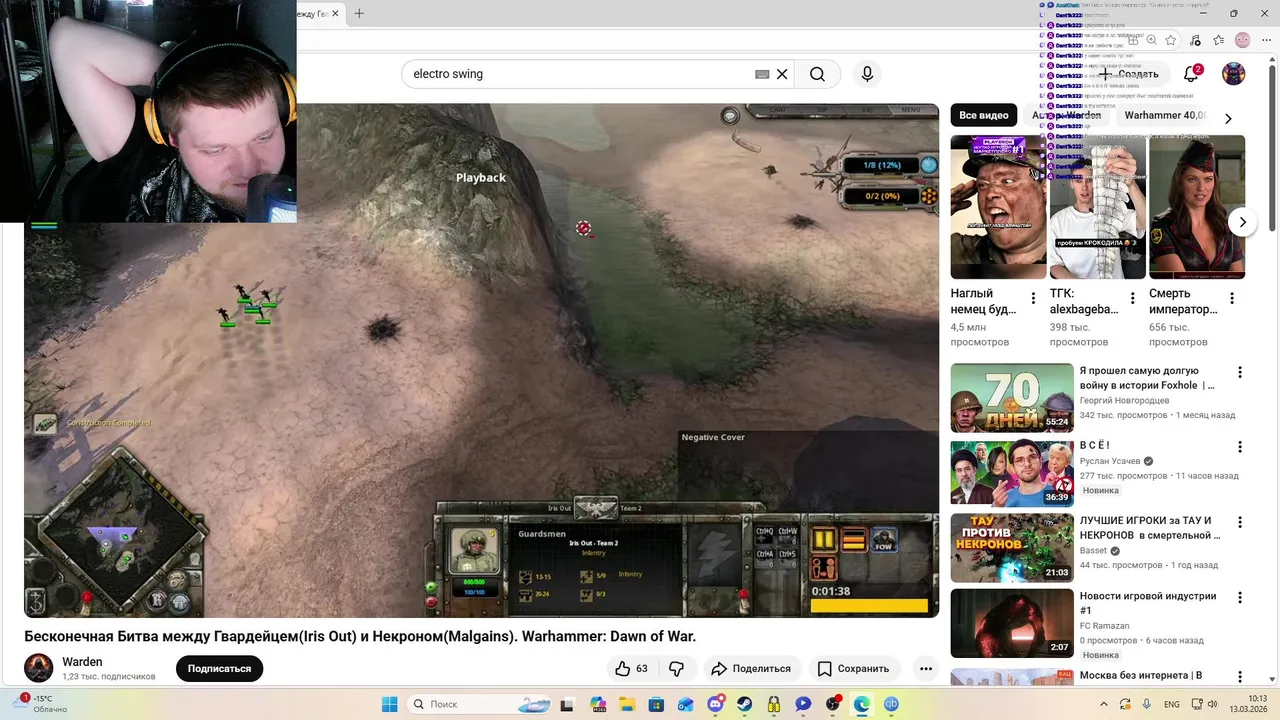Dislike the video with thumbs down
Image resolution: width=1280 pixels, height=720 pixels.
pos(677,668)
